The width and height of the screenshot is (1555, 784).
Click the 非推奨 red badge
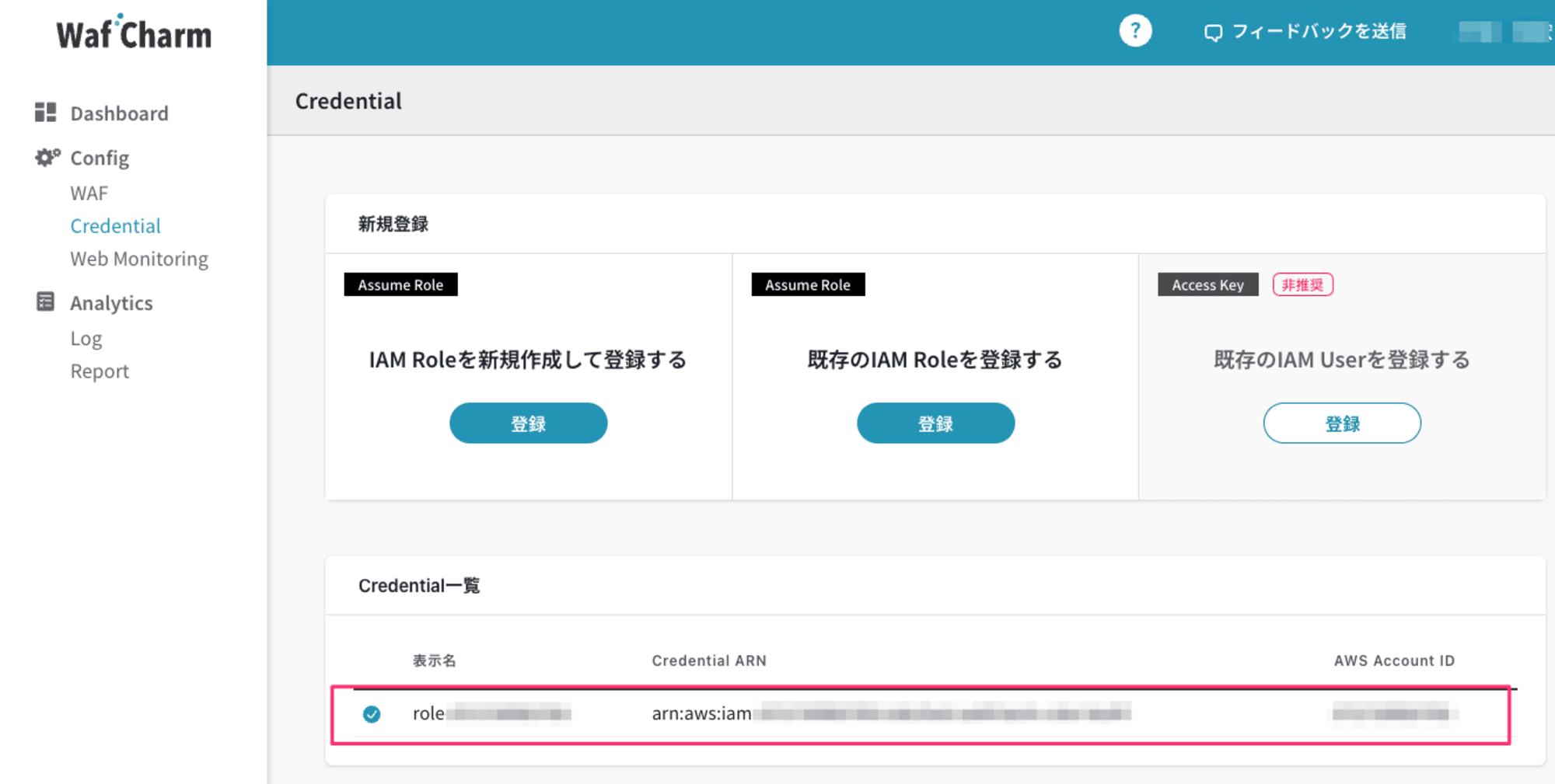[1303, 284]
